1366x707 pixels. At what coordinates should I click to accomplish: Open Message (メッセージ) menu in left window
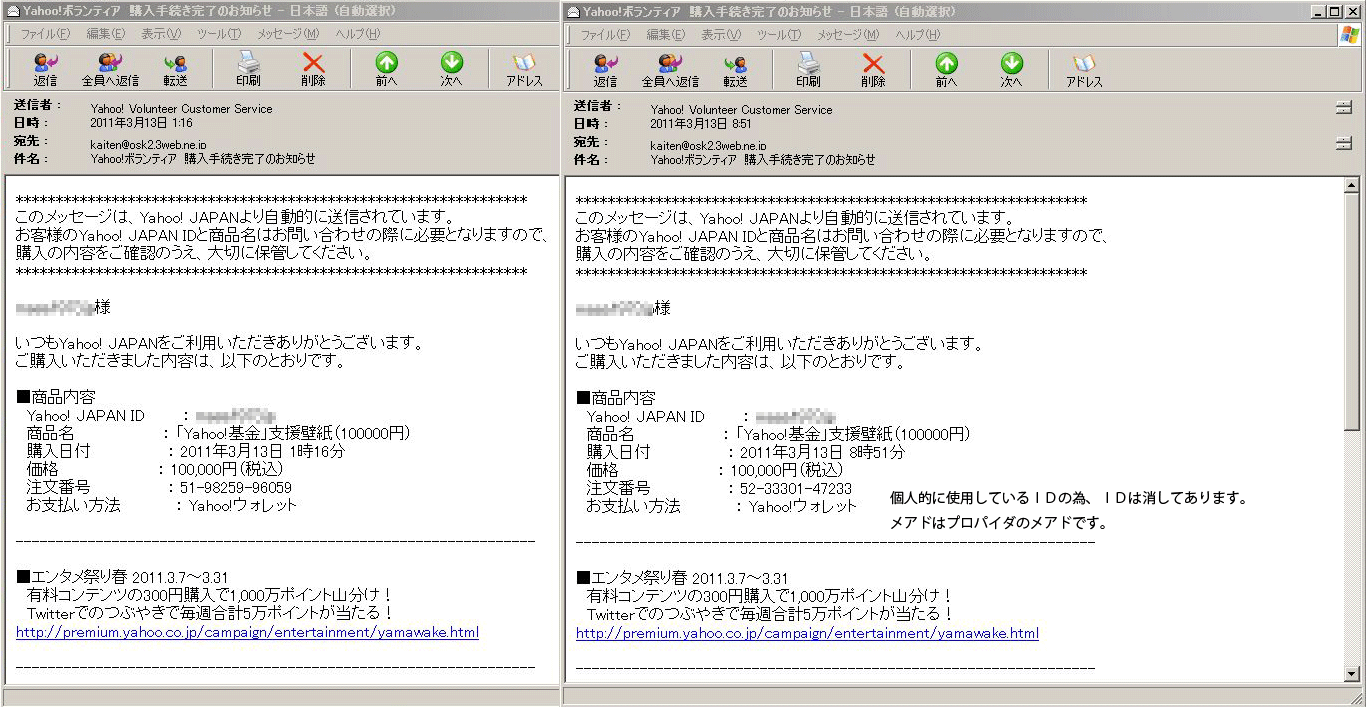(288, 34)
